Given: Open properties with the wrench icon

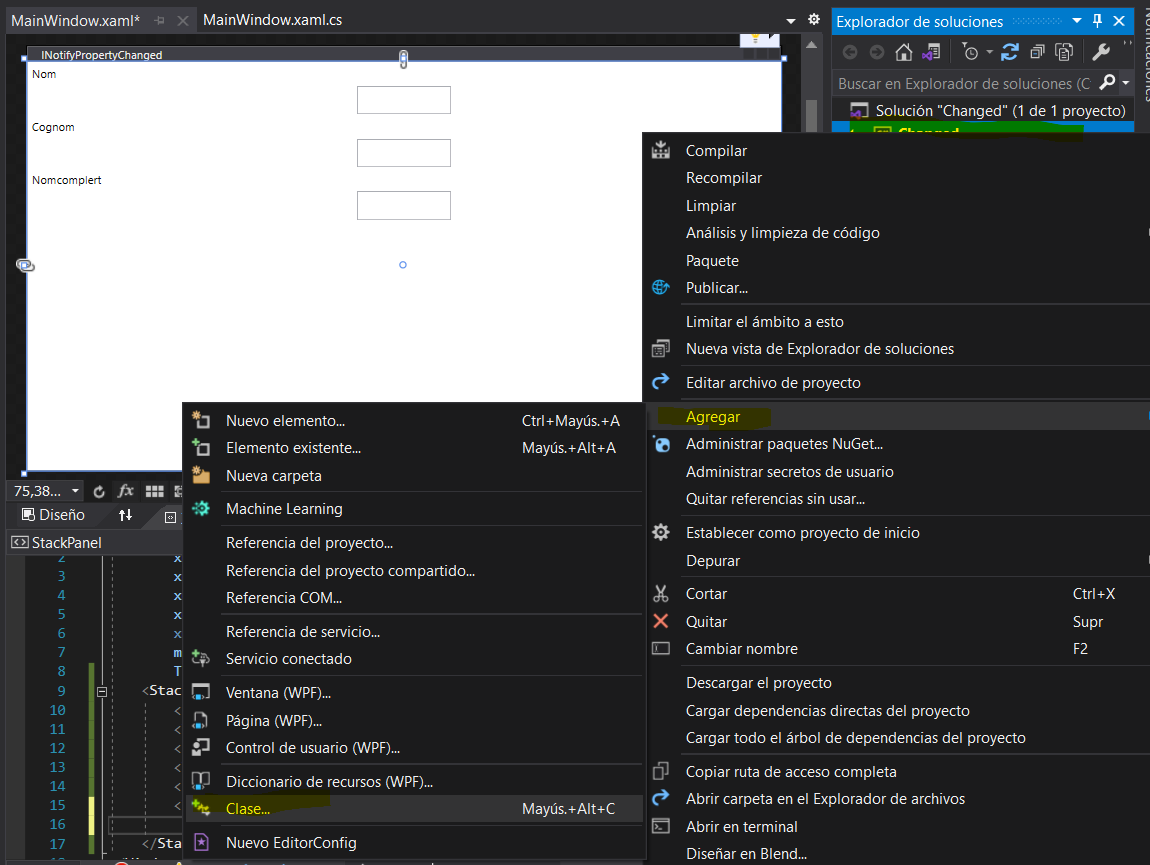Looking at the screenshot, I should pos(1100,52).
